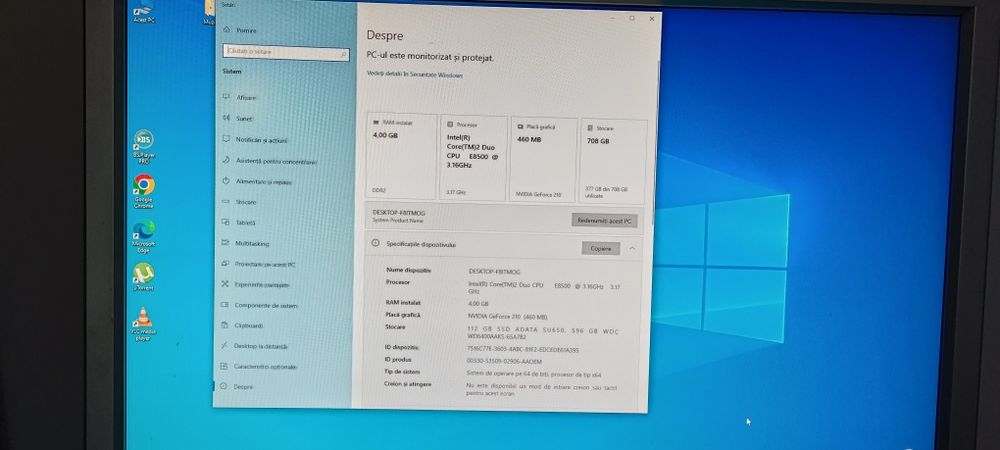Open the Clipboard settings page
This screenshot has width=1000, height=450.
pos(249,326)
